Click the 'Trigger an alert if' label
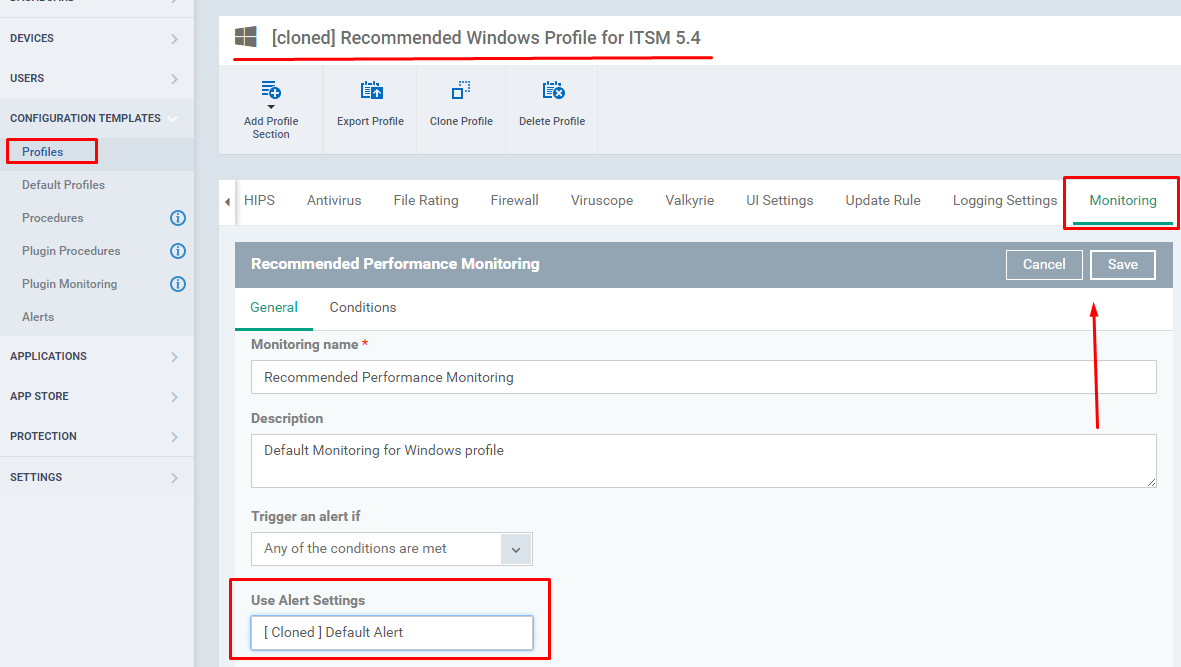1181x667 pixels. pos(306,516)
